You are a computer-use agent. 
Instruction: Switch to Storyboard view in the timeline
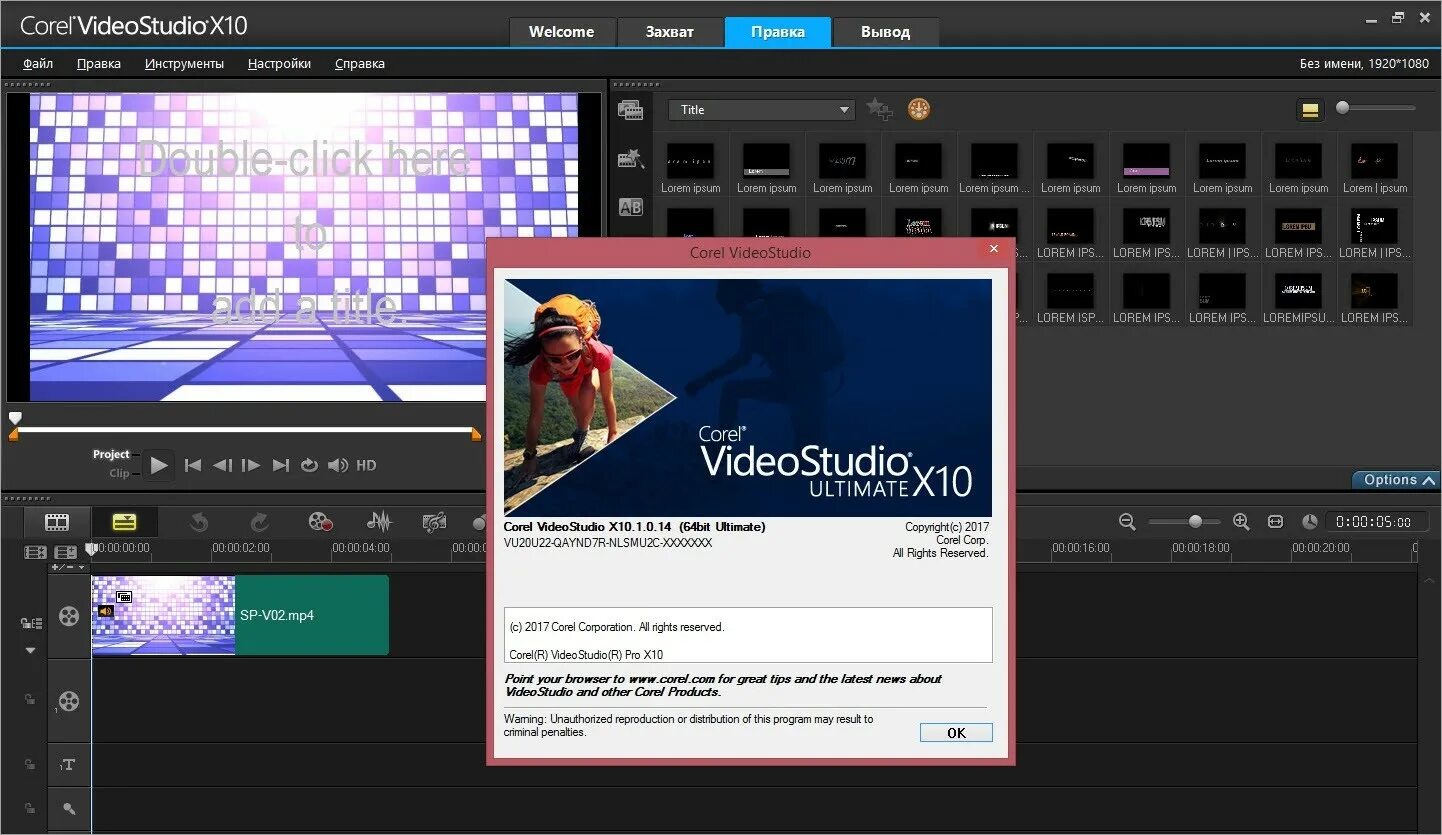click(x=57, y=522)
